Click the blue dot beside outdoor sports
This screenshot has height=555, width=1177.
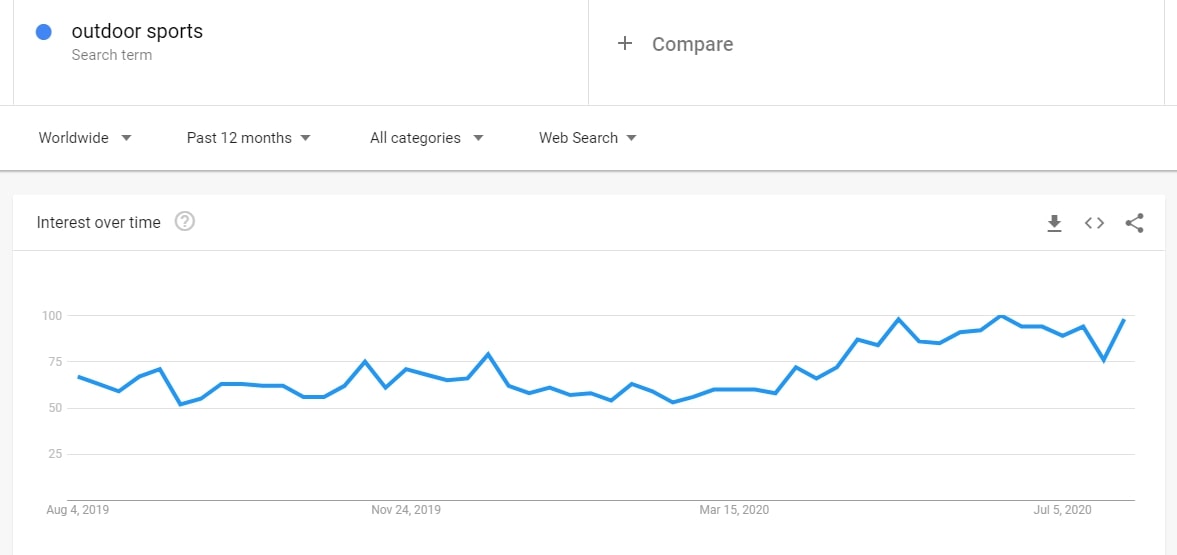44,32
